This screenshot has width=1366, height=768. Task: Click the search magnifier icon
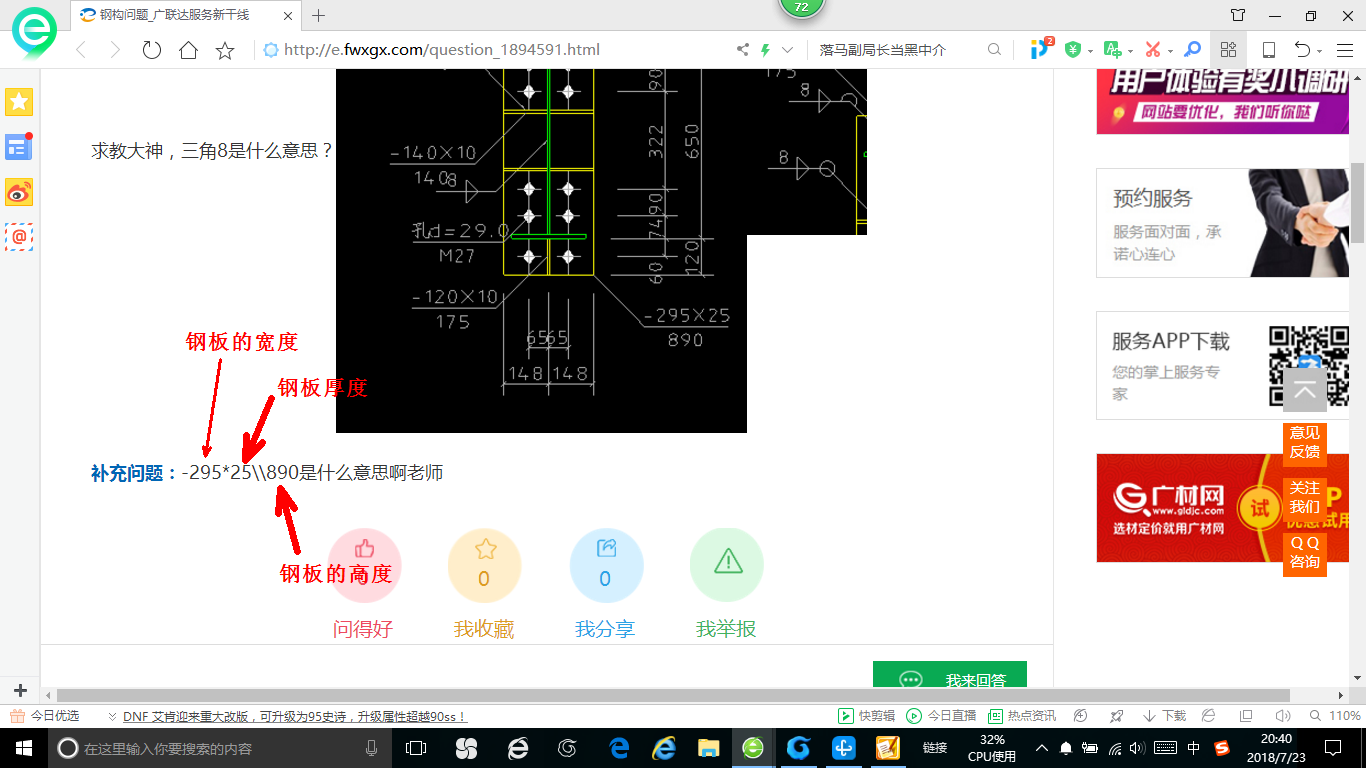point(994,49)
